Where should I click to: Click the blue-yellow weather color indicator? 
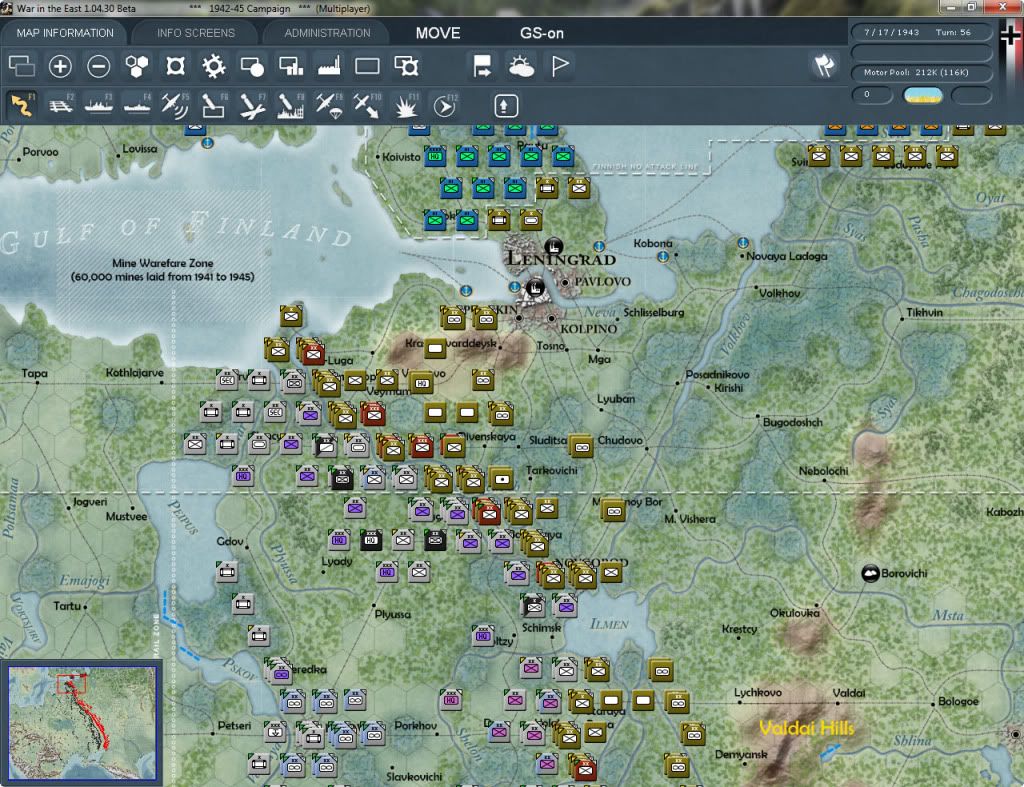coord(923,95)
